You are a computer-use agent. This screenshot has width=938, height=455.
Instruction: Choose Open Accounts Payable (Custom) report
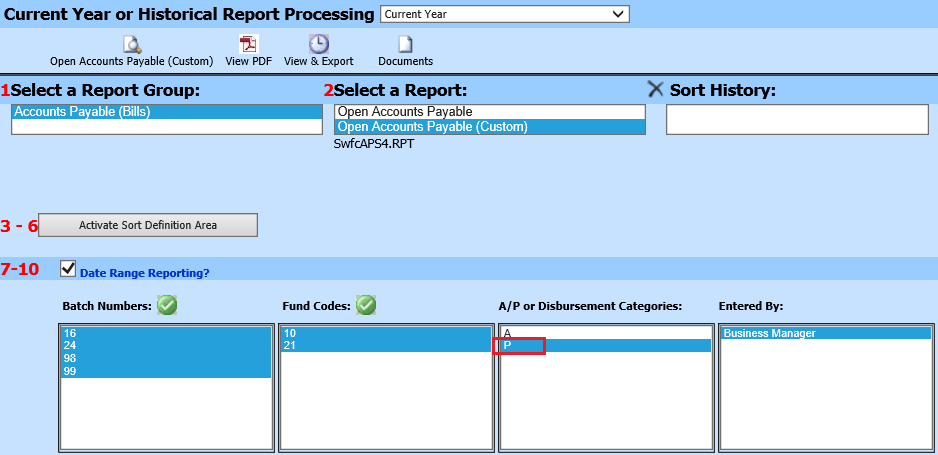pos(489,127)
